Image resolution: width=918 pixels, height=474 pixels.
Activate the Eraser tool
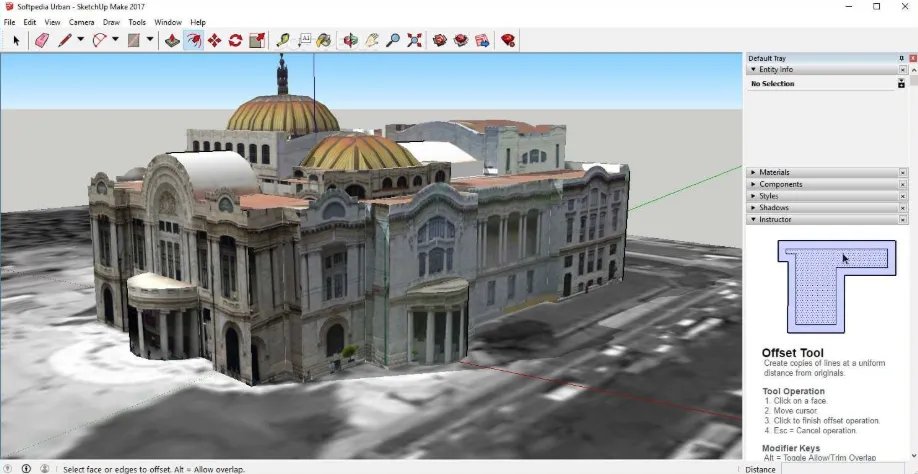click(x=42, y=40)
